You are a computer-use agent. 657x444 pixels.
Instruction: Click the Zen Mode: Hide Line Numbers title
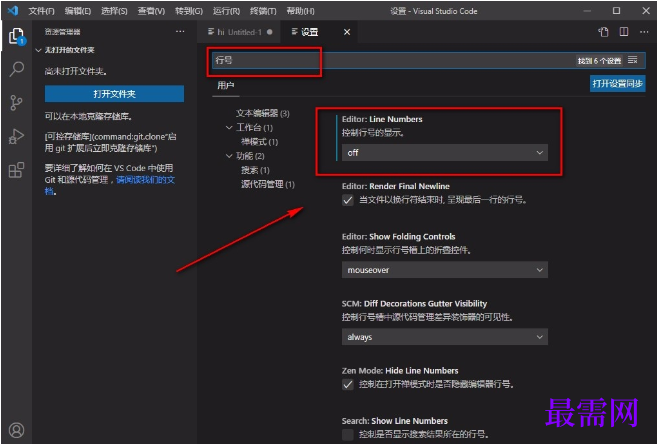400,371
